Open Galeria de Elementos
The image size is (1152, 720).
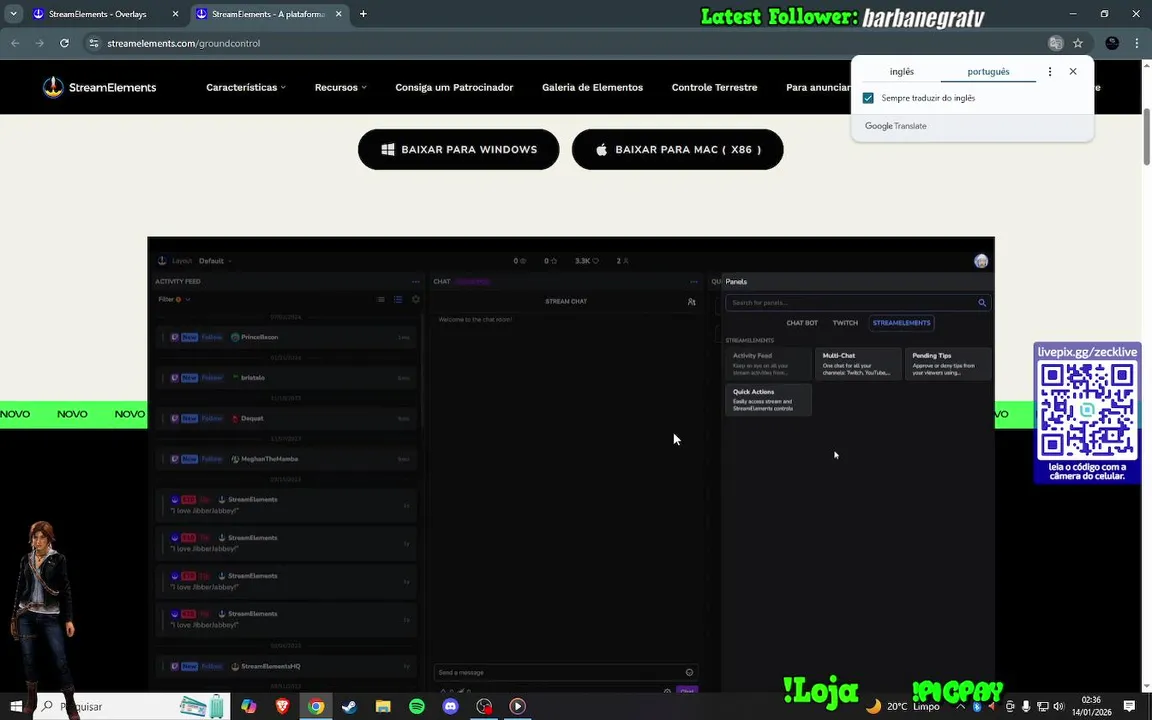point(592,87)
